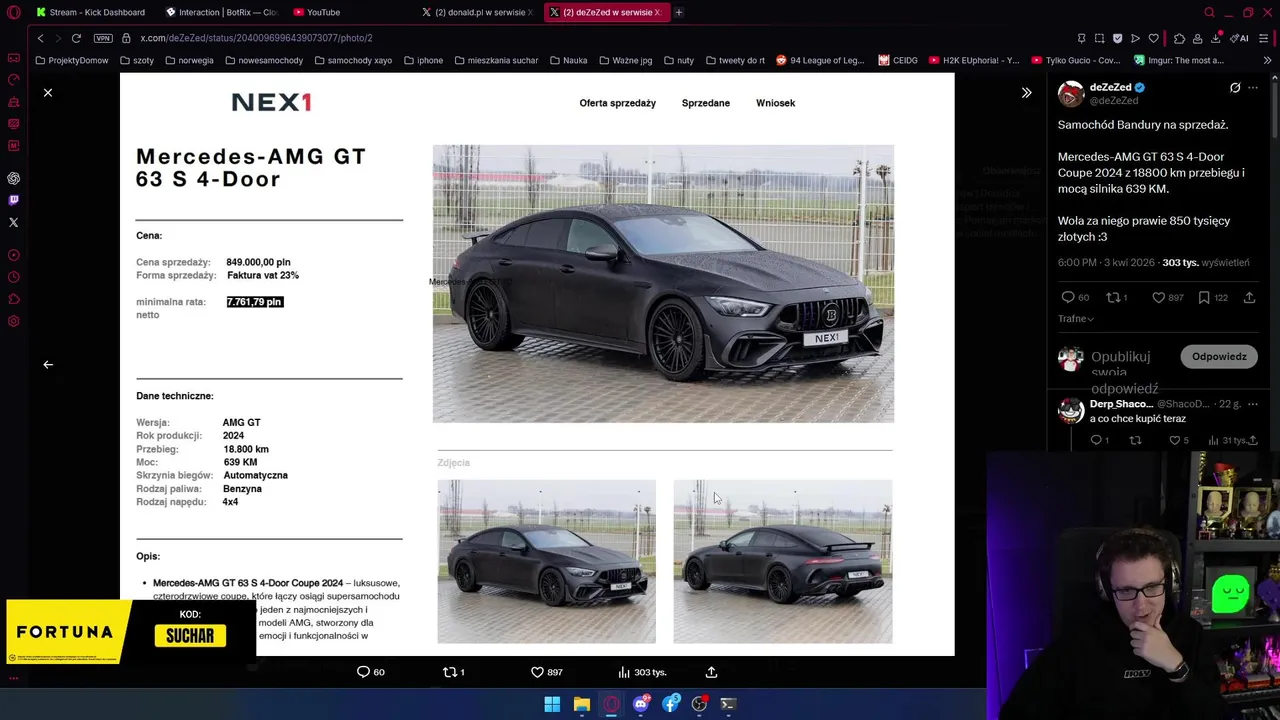
Task: Open Derp_Shaco reply more options
Action: pyautogui.click(x=1253, y=404)
